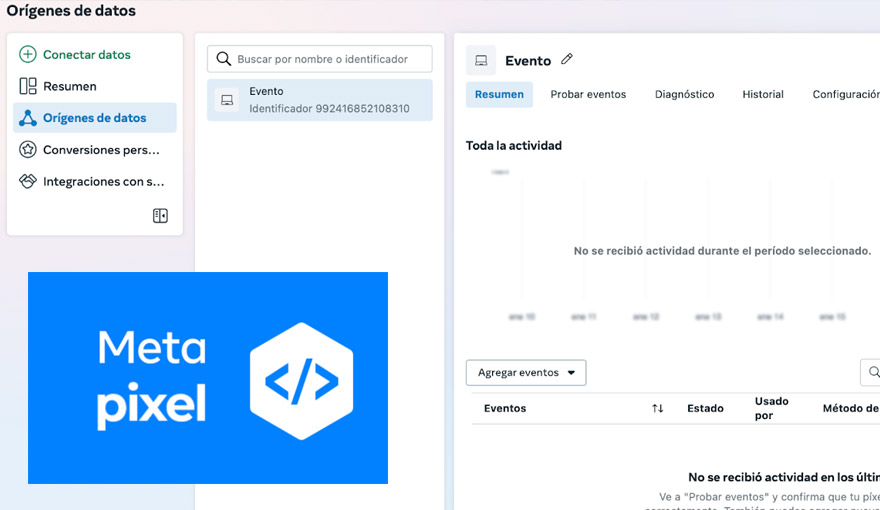Click the Conectar datos link
Screen dimensions: 880x510
tap(87, 55)
